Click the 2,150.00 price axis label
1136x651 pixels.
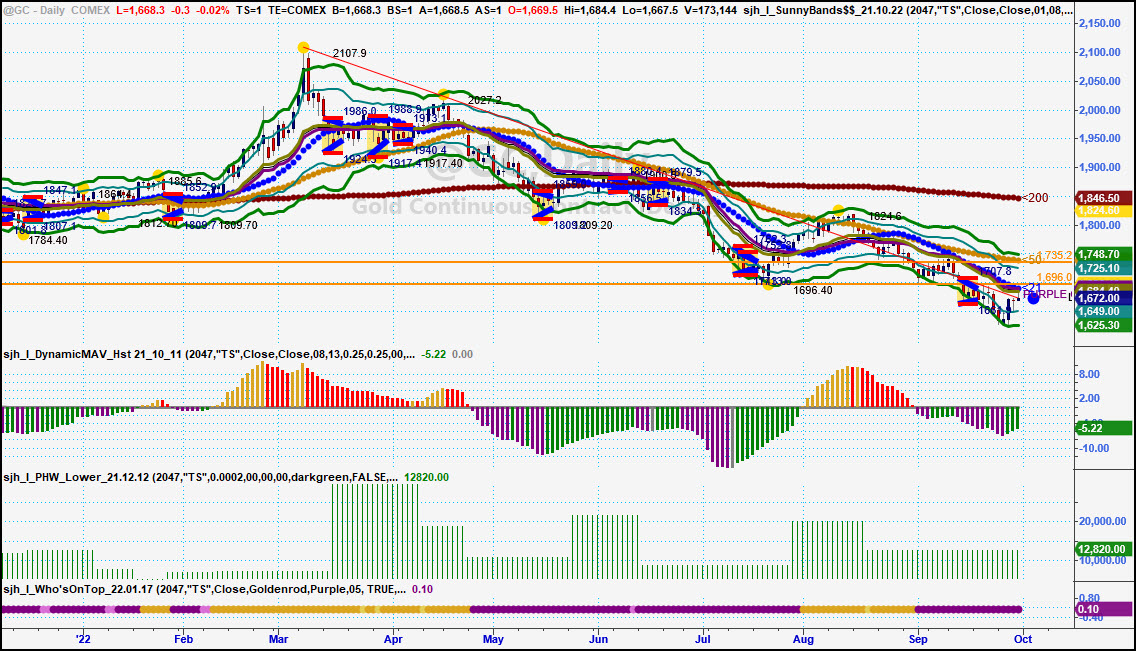(x=1099, y=23)
